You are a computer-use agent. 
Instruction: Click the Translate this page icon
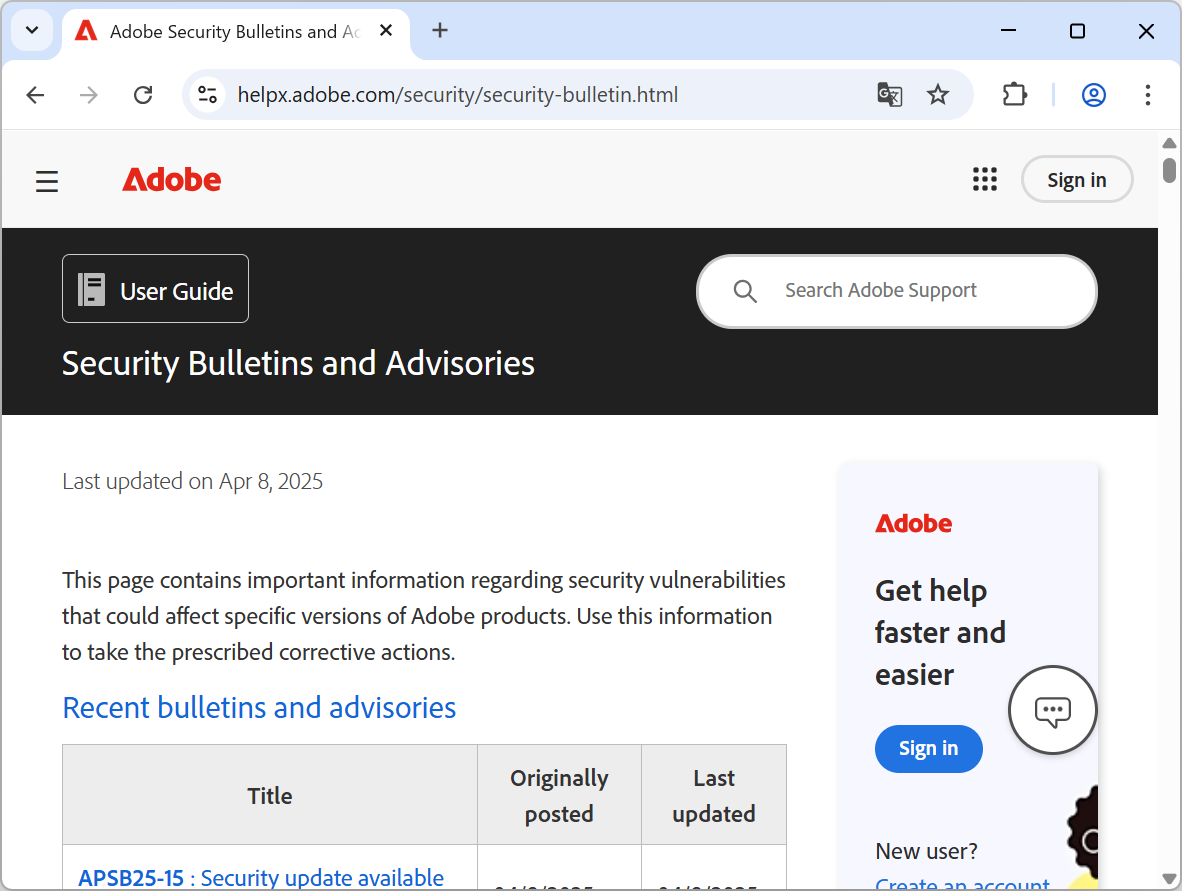click(x=889, y=95)
